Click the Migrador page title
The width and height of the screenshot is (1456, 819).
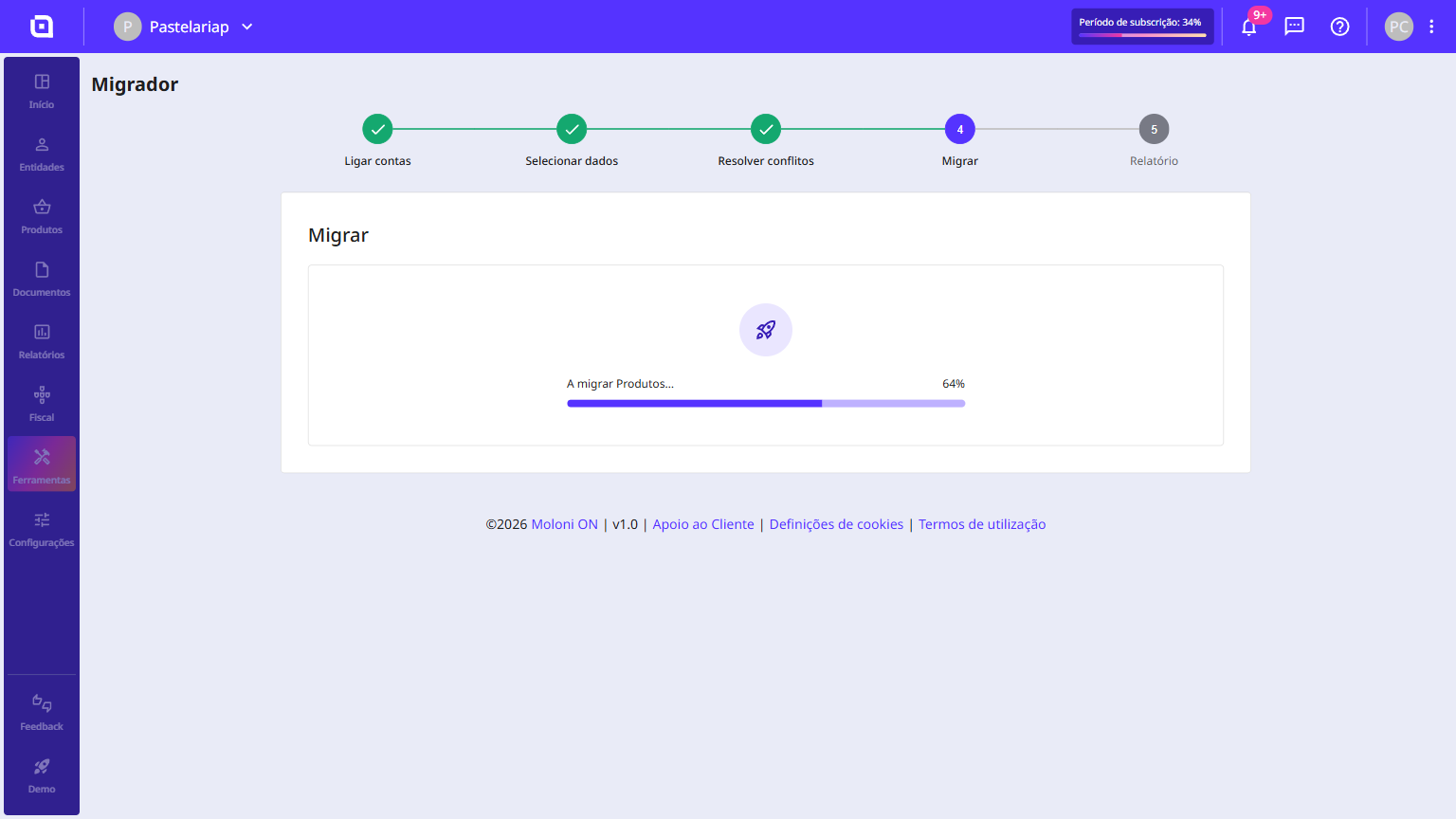tap(135, 84)
